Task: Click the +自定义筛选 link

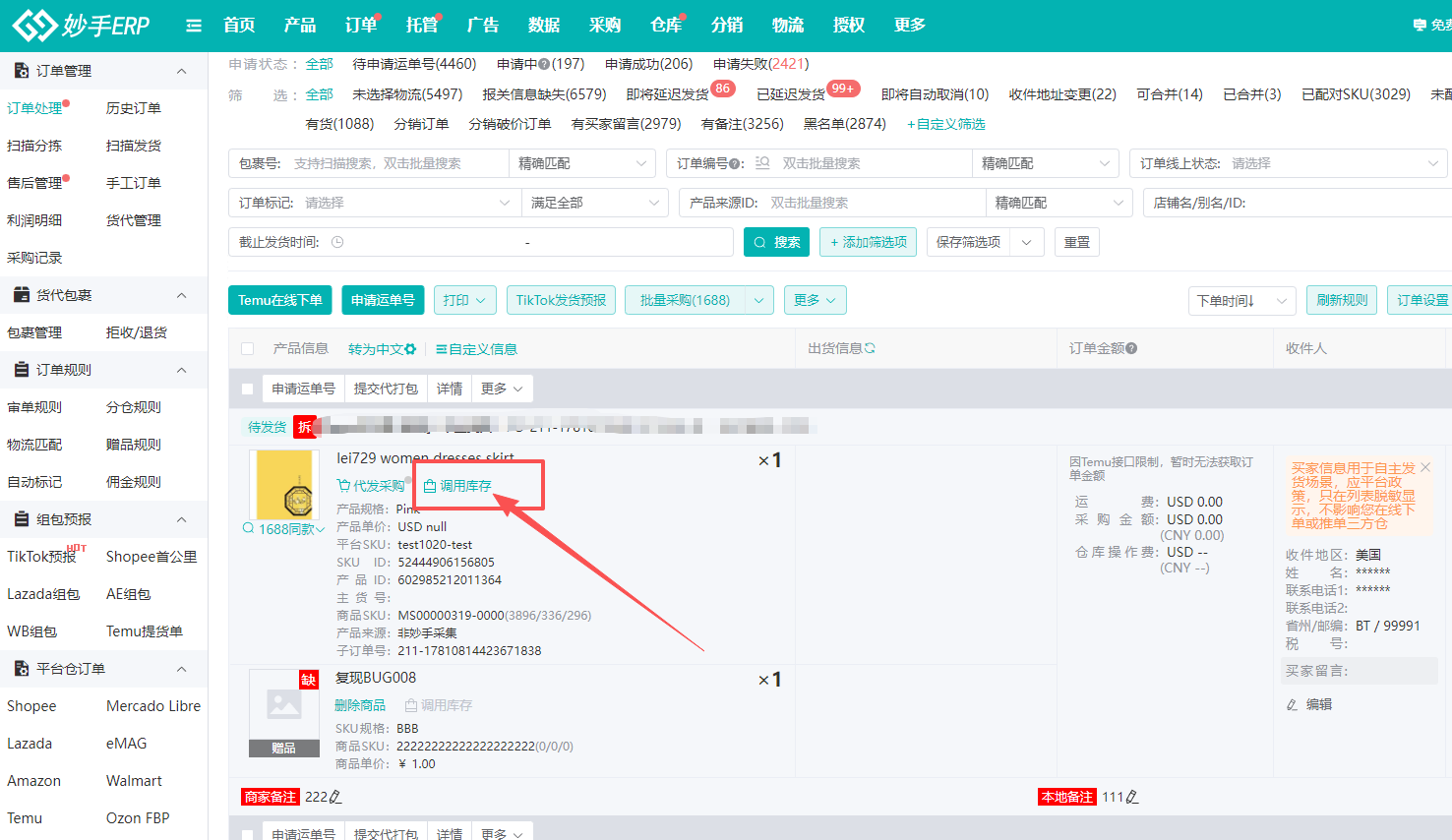Action: tap(945, 124)
